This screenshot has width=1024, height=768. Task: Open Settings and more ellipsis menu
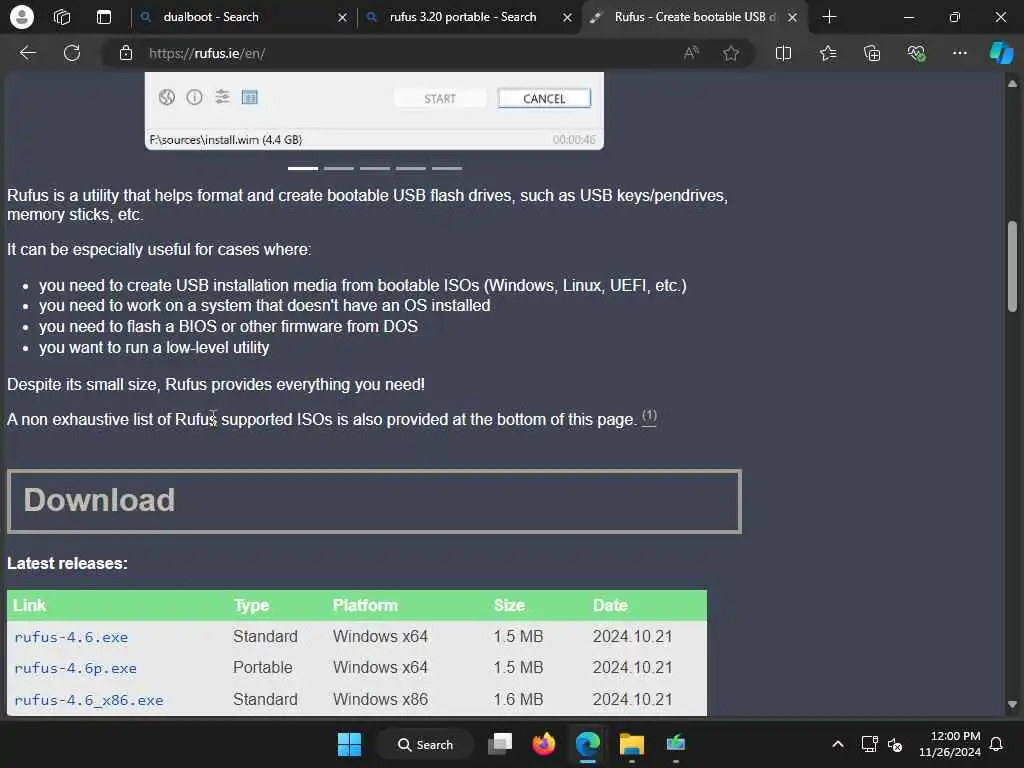point(959,53)
